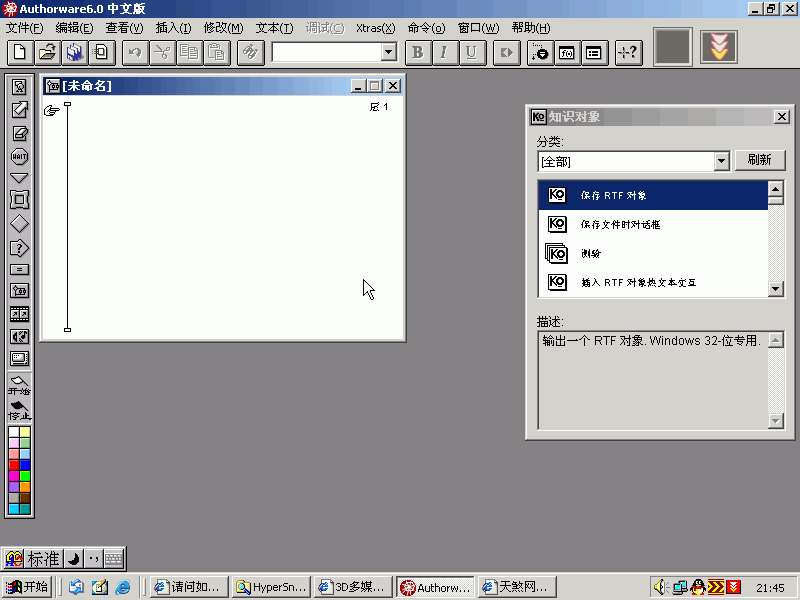Click the Open file toolbar icon
Viewport: 800px width, 600px height.
tap(47, 52)
